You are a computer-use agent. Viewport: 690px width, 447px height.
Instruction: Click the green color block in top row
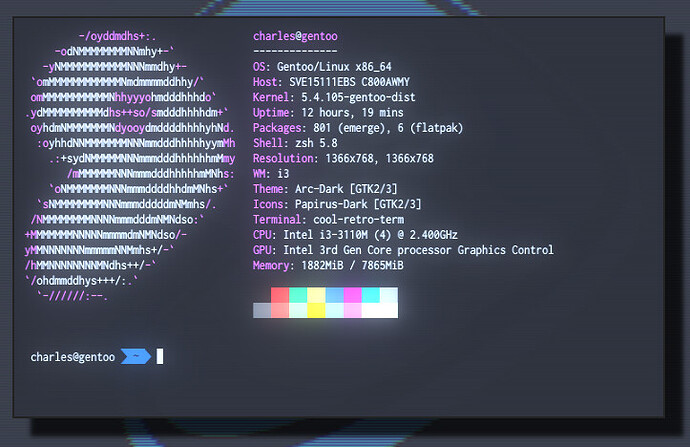298,295
